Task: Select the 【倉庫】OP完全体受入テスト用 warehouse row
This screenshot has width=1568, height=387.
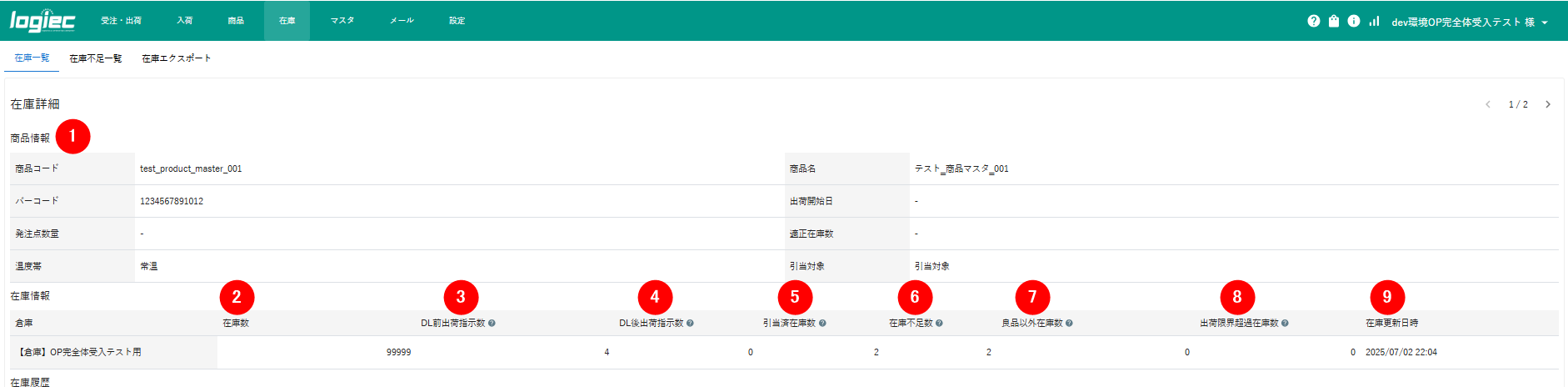Action: tap(79, 352)
